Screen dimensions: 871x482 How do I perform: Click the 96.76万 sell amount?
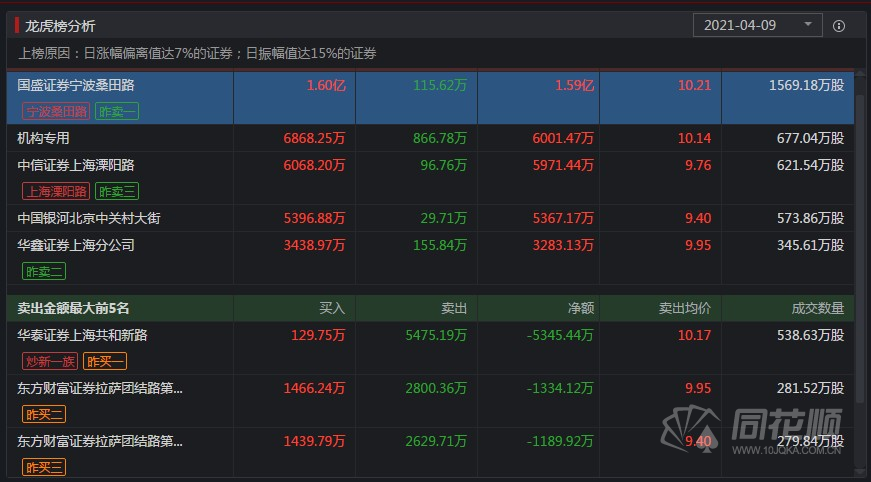[444, 165]
